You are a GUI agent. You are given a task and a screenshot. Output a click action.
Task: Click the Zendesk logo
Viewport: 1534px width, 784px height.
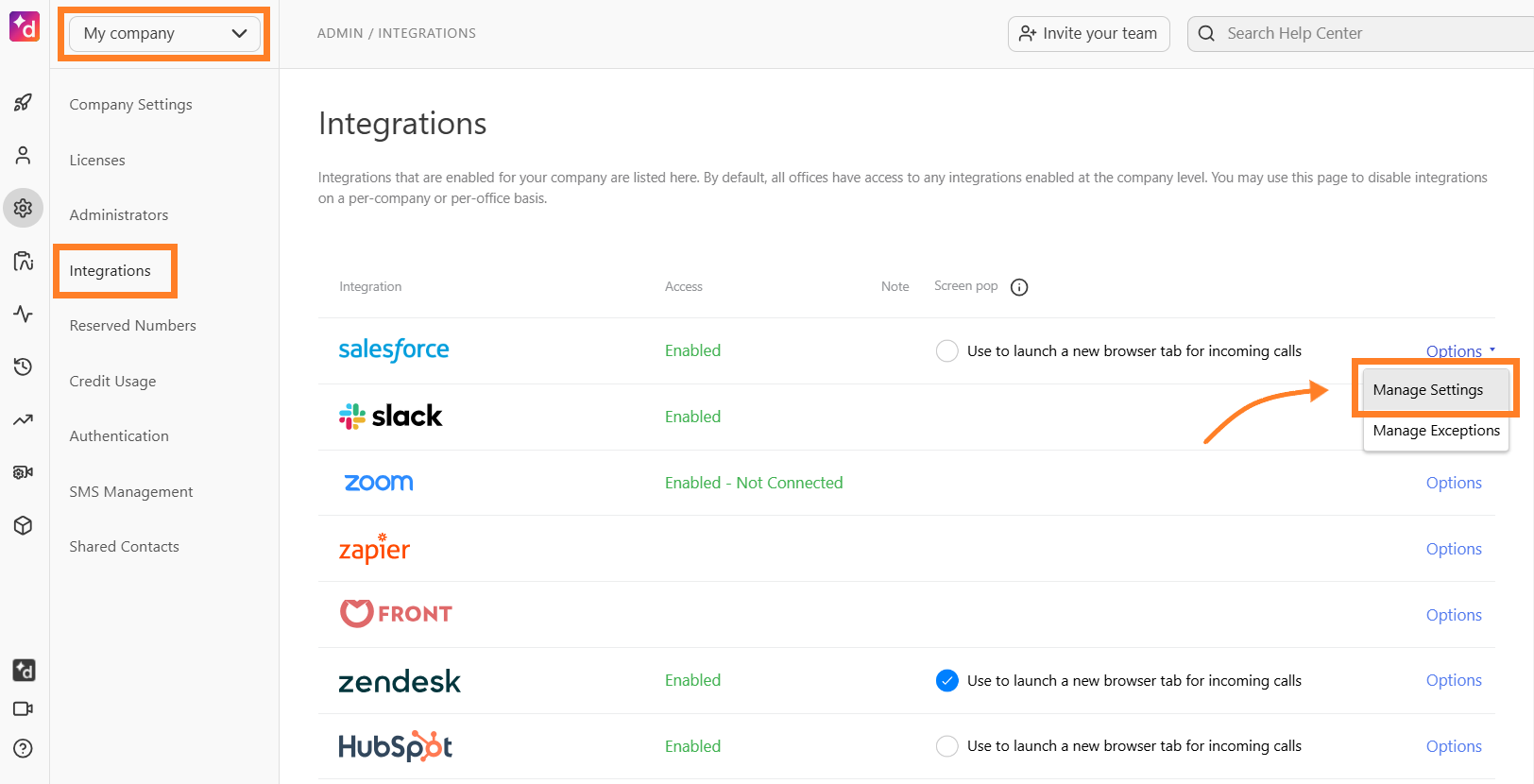click(x=400, y=681)
